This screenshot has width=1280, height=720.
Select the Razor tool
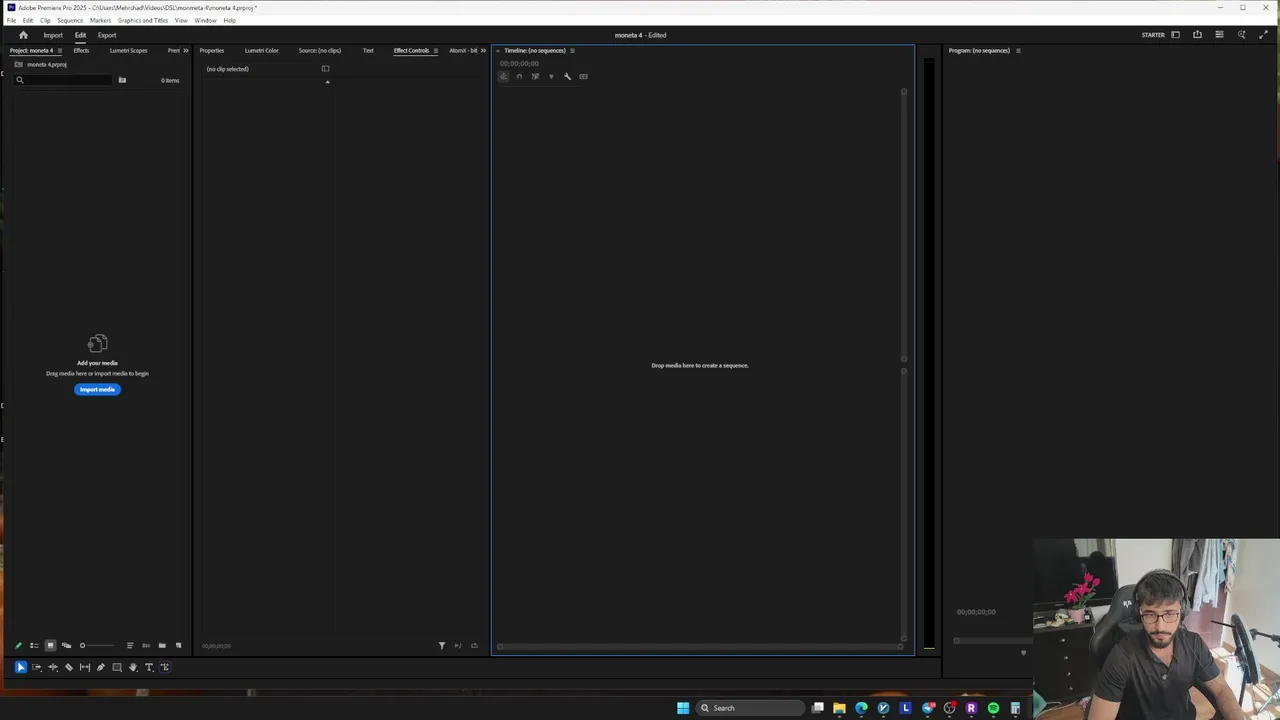(69, 667)
